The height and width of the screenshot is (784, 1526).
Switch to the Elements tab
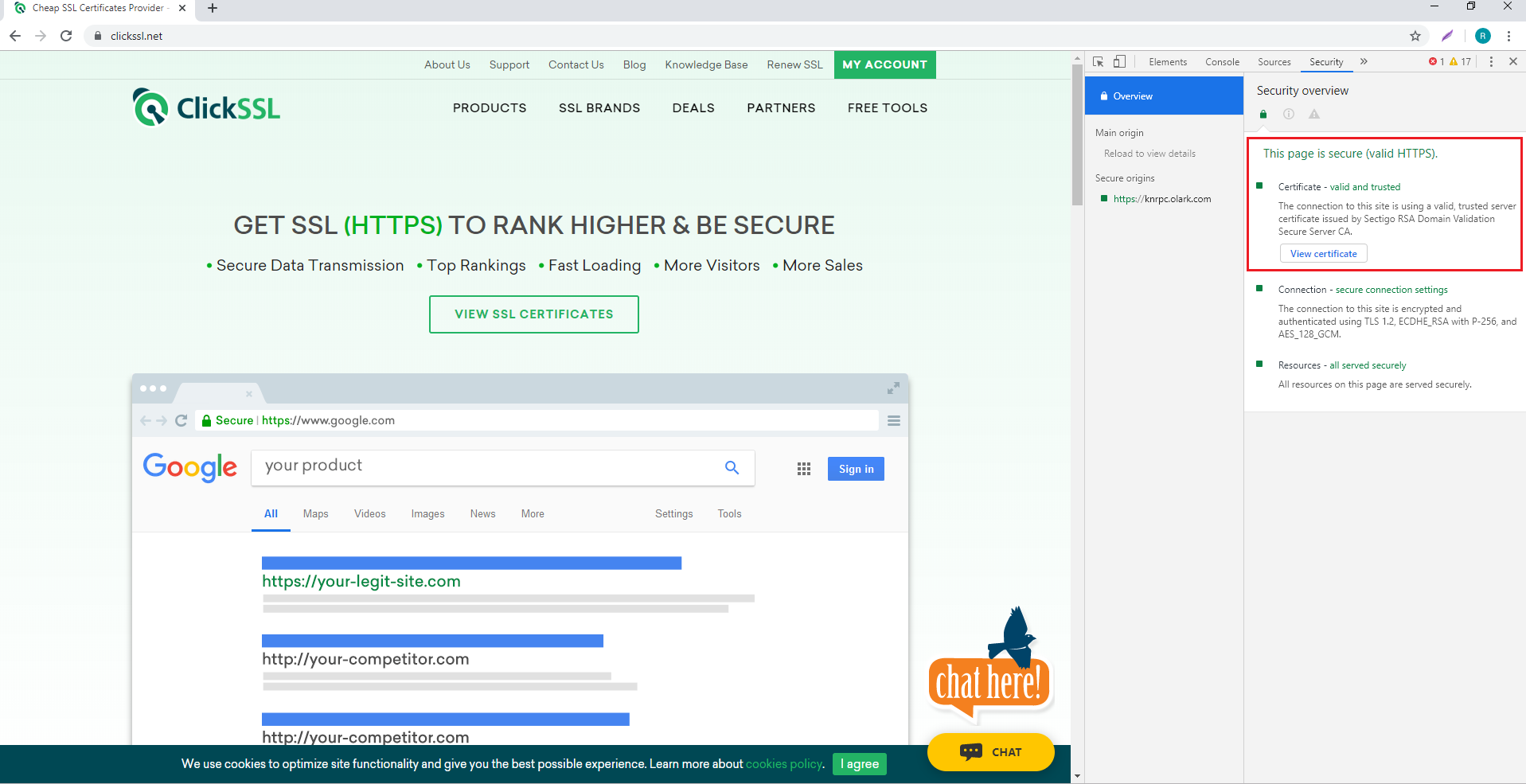click(1168, 62)
